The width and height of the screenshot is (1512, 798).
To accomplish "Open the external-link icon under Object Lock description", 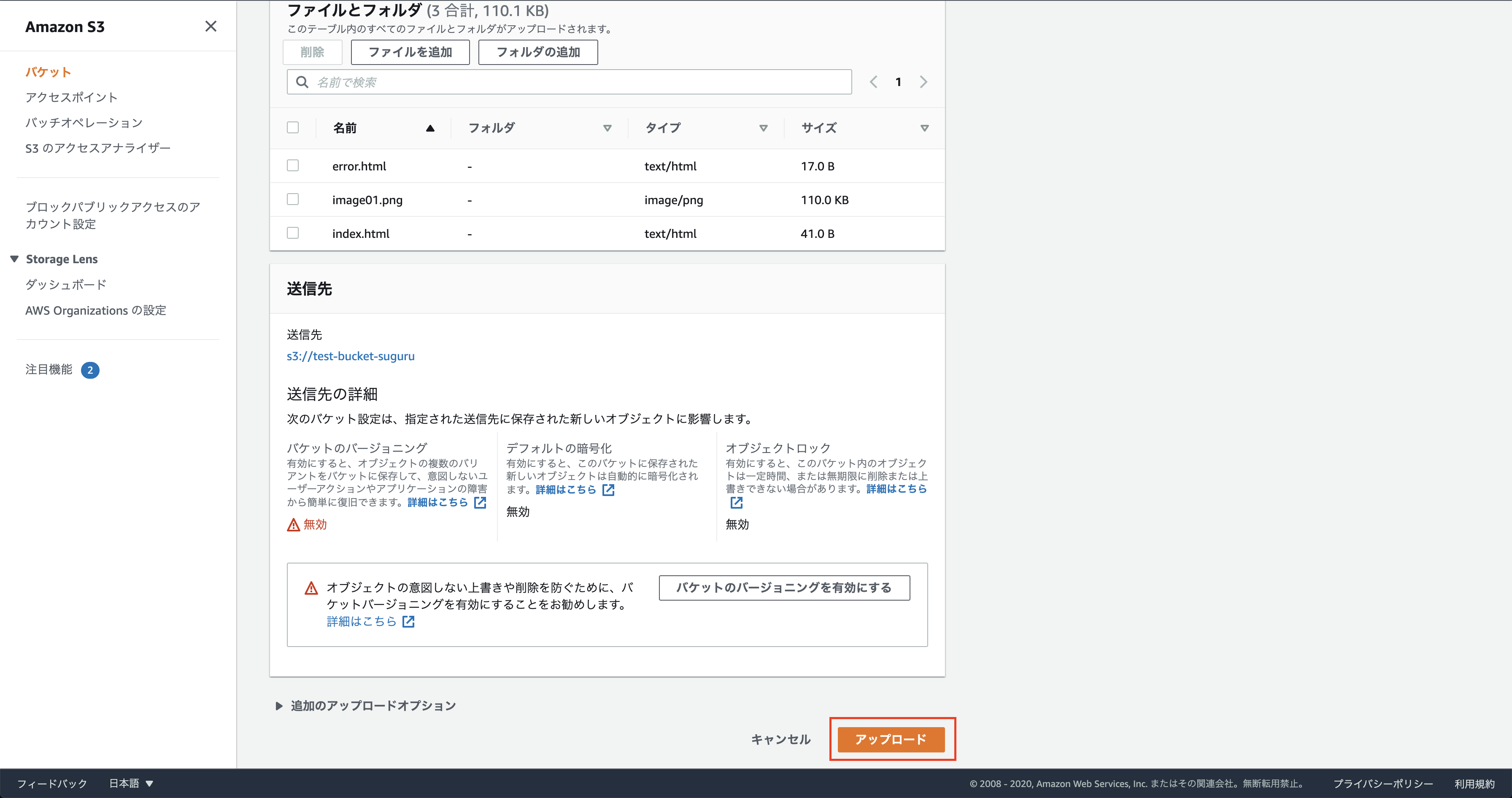I will click(736, 502).
